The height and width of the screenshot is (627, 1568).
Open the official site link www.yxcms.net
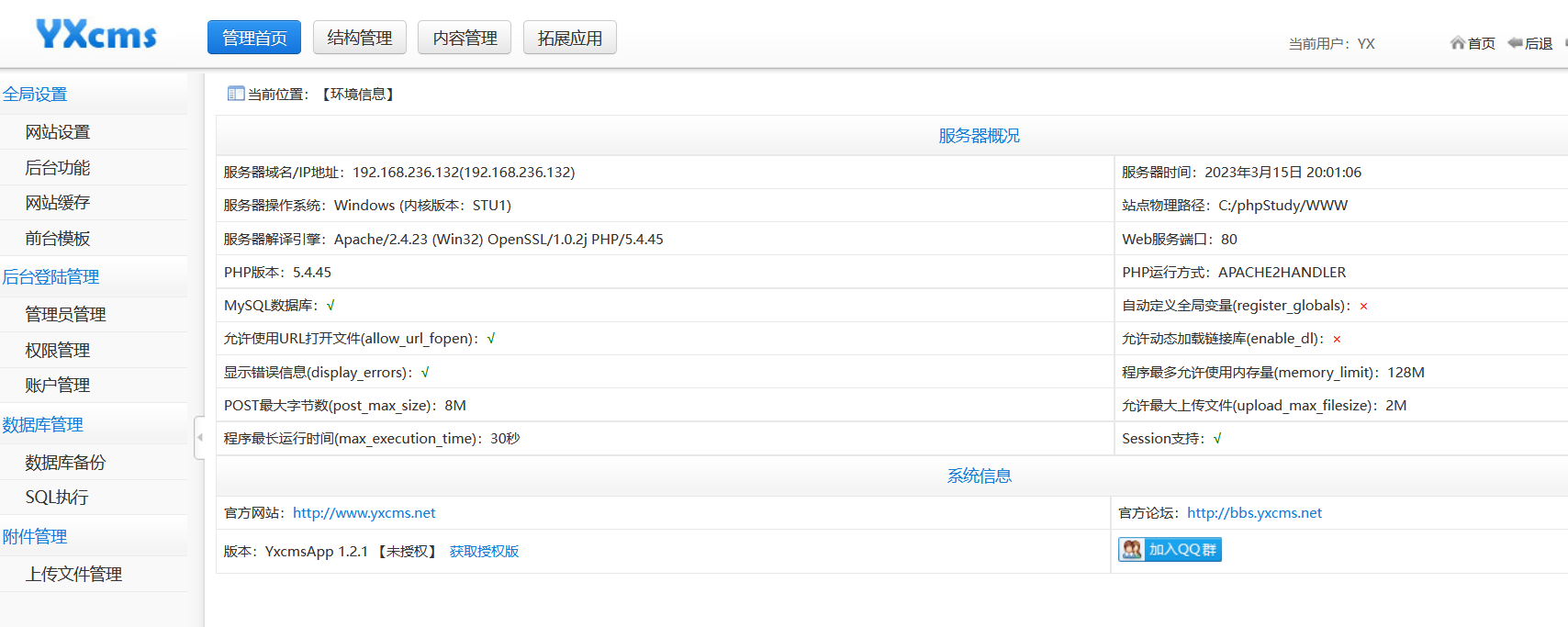364,513
